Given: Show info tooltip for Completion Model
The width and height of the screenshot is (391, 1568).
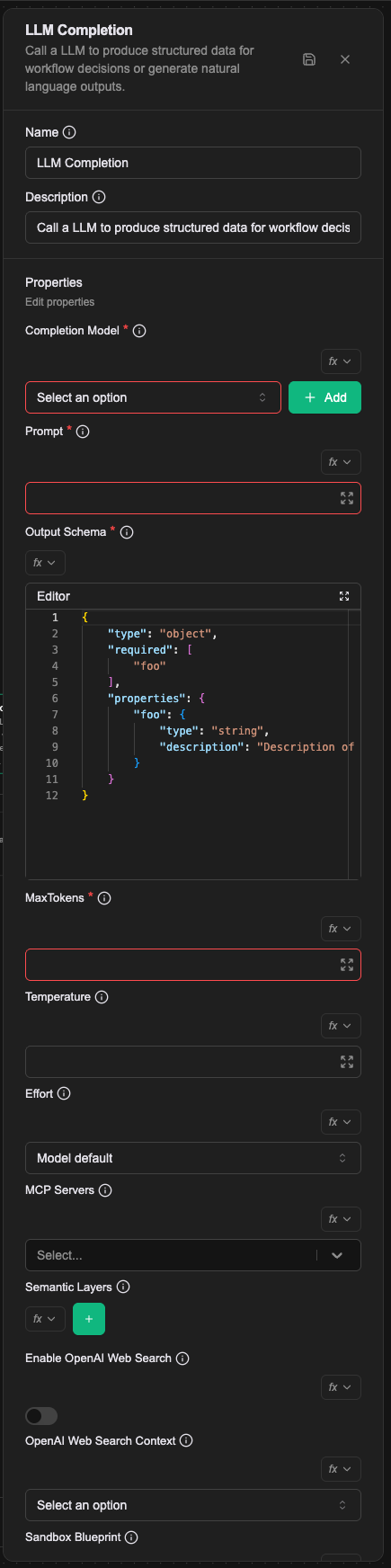Looking at the screenshot, I should pyautogui.click(x=139, y=331).
